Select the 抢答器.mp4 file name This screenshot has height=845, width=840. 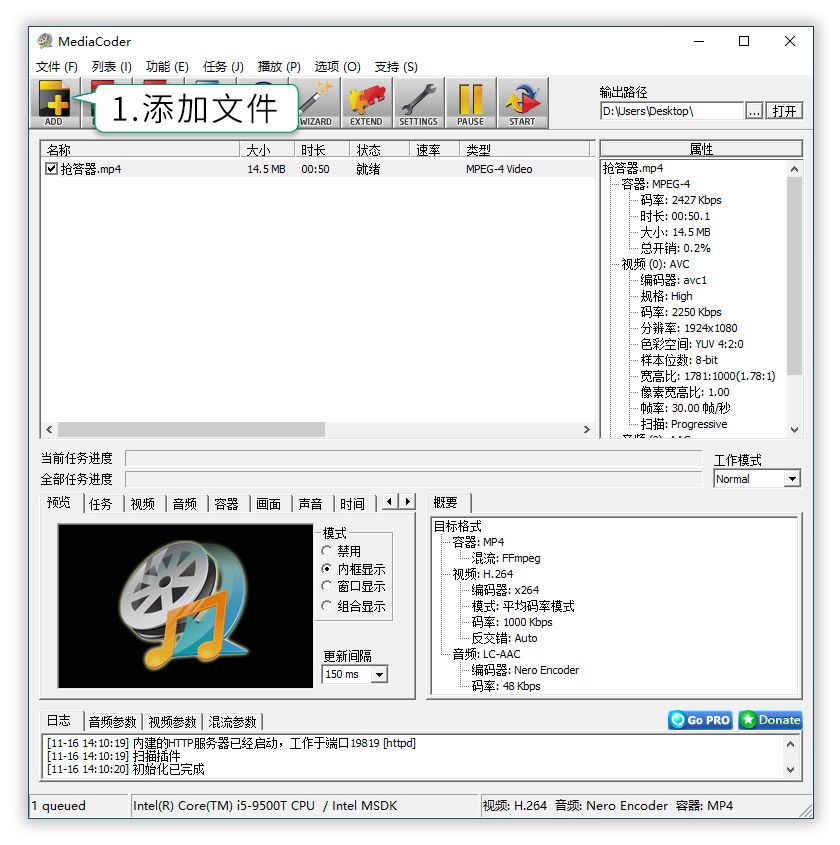[91, 169]
